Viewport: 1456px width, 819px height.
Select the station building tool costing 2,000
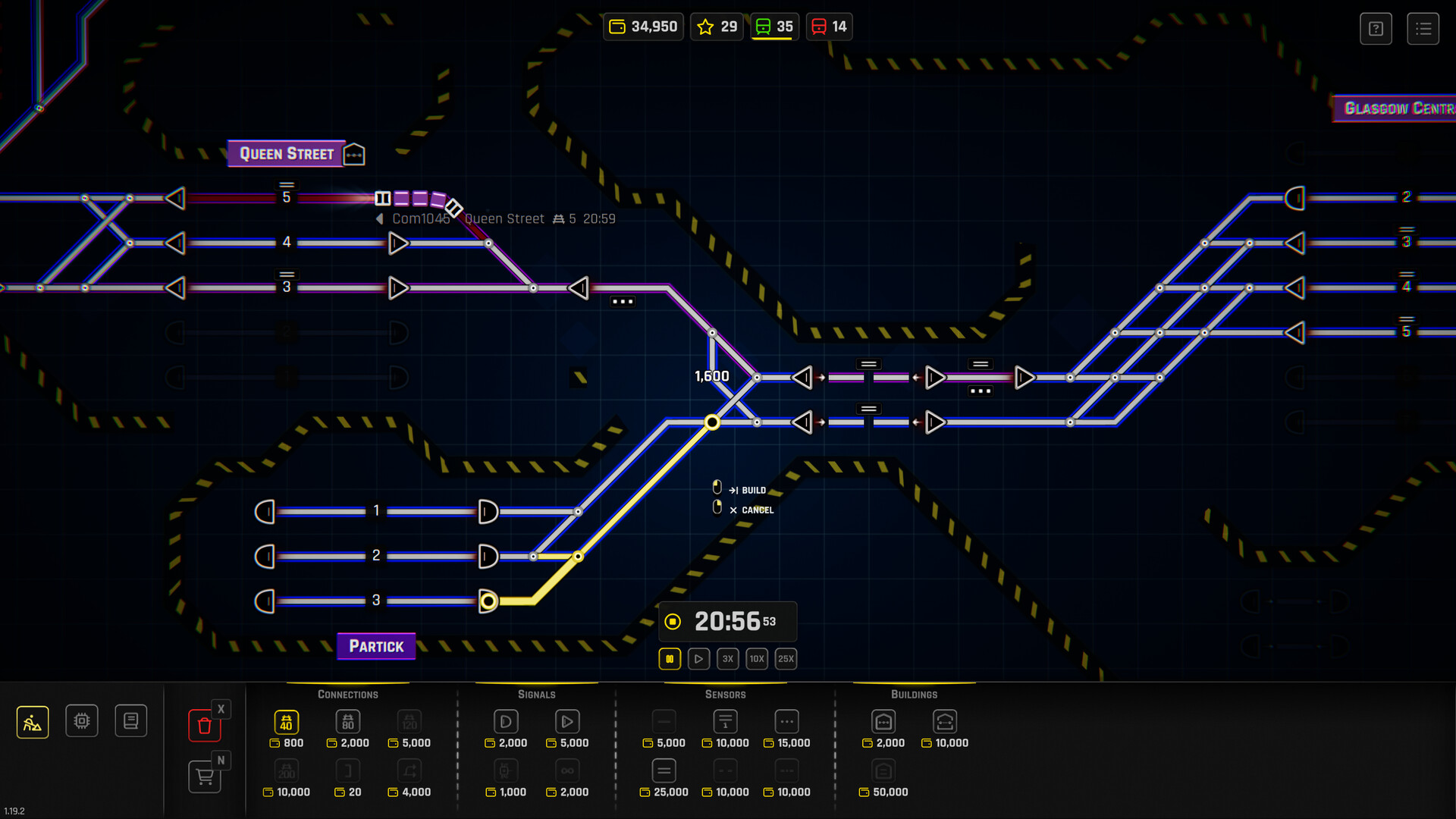(883, 721)
